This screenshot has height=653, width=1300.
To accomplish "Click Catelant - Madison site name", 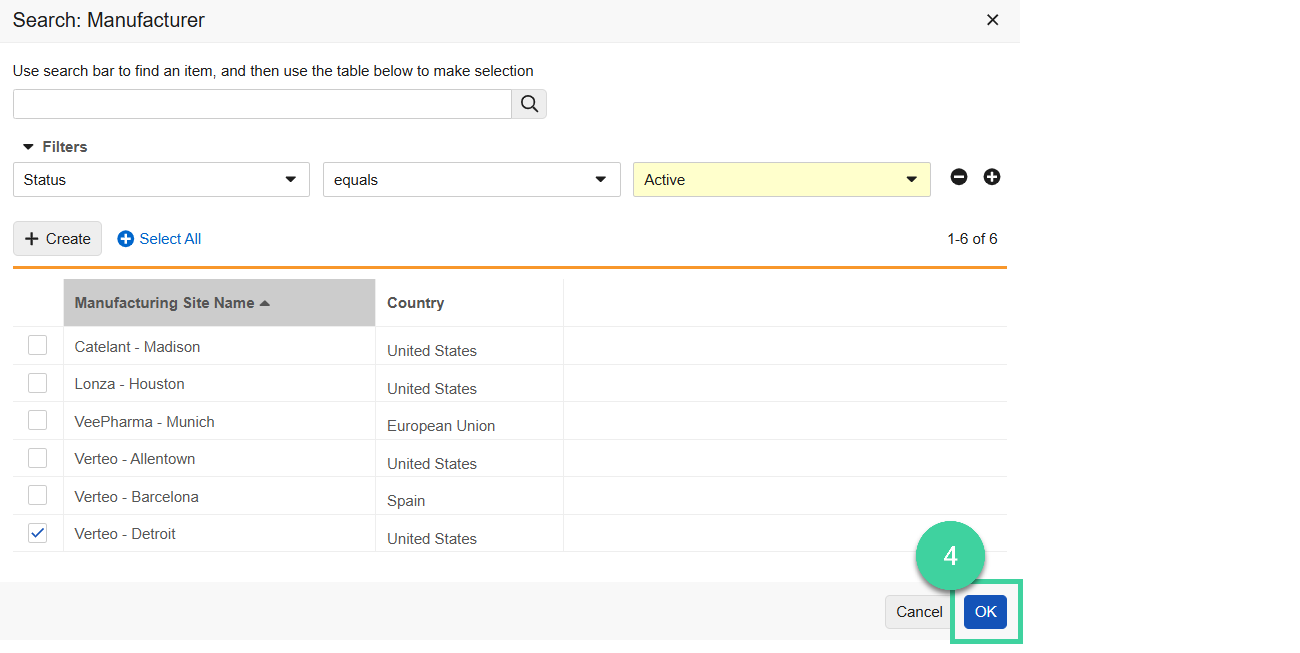I will click(137, 347).
